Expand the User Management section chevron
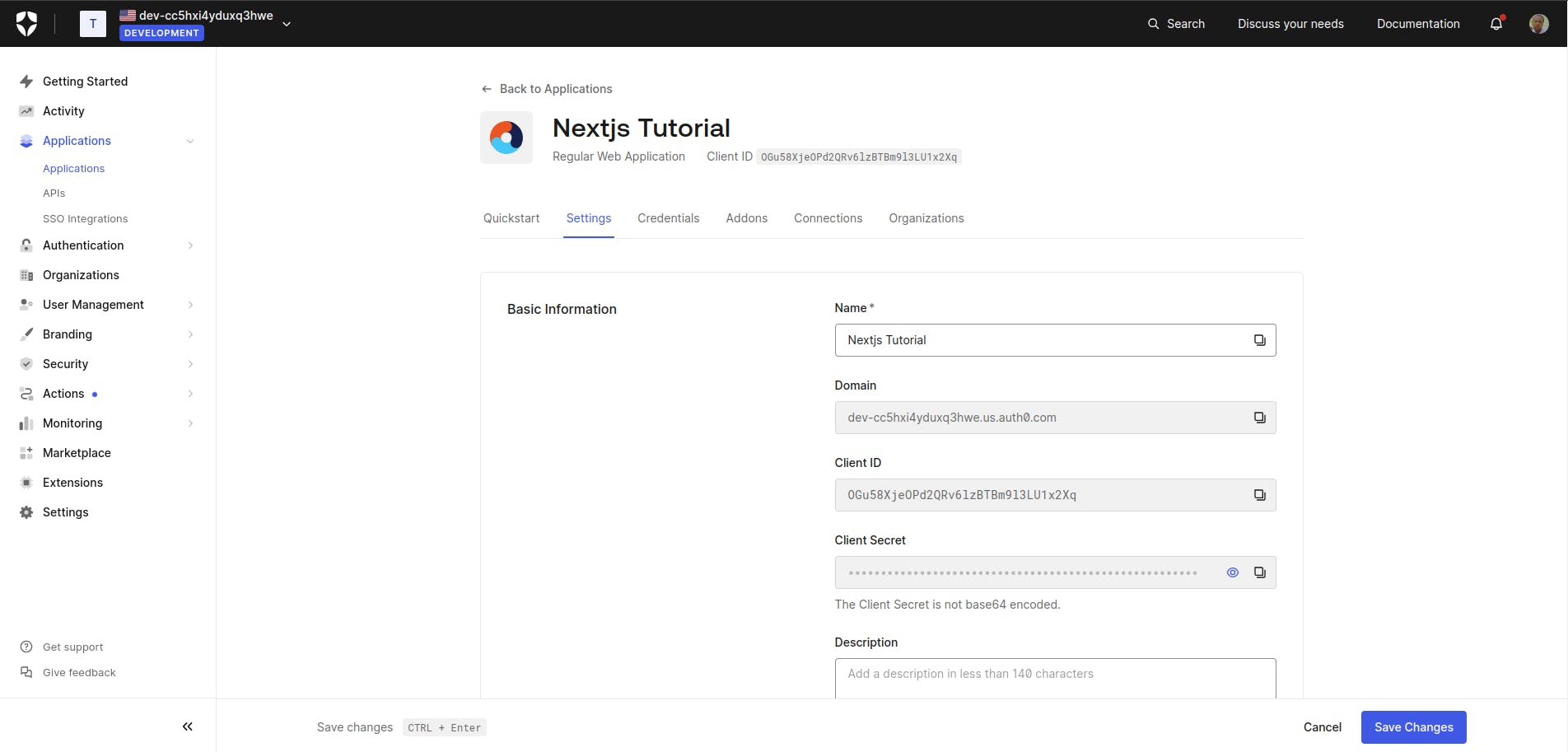1568x752 pixels. click(190, 304)
